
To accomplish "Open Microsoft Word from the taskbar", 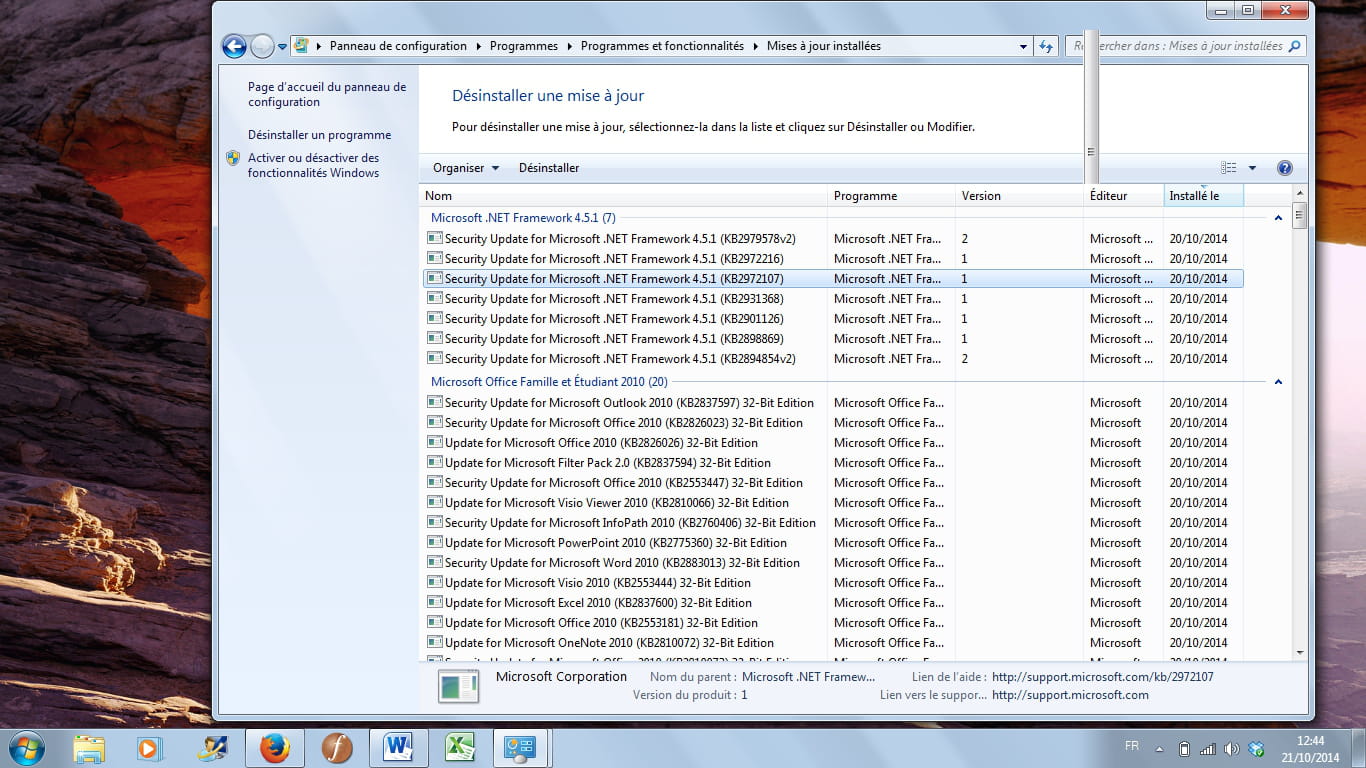I will [x=398, y=747].
